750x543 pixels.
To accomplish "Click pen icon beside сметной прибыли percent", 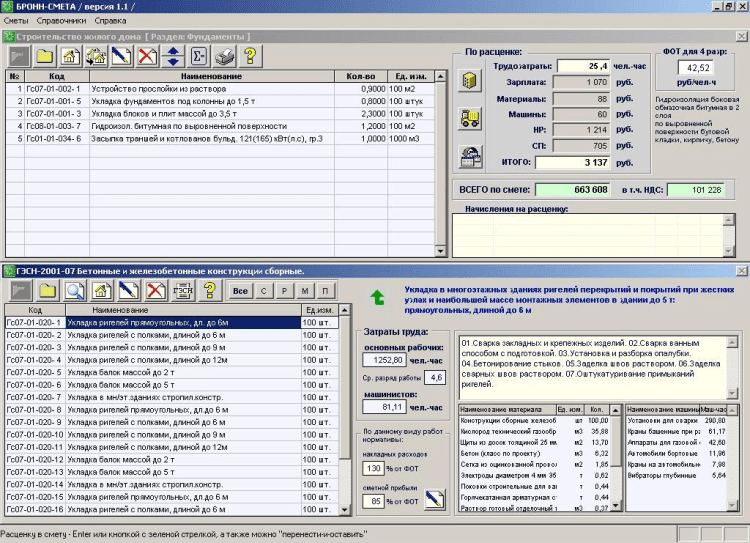I will (434, 499).
